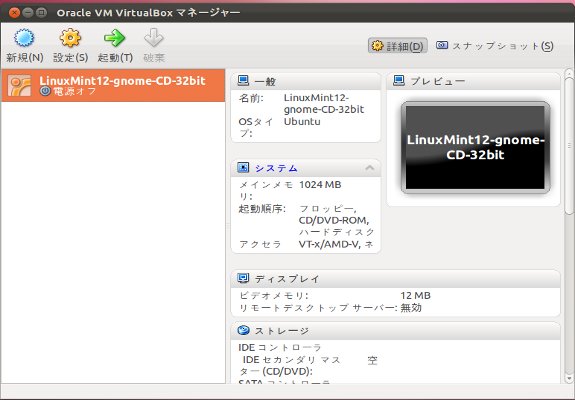Switch to Snapshots (スナップショット) view
This screenshot has width=575, height=400.
[495, 46]
